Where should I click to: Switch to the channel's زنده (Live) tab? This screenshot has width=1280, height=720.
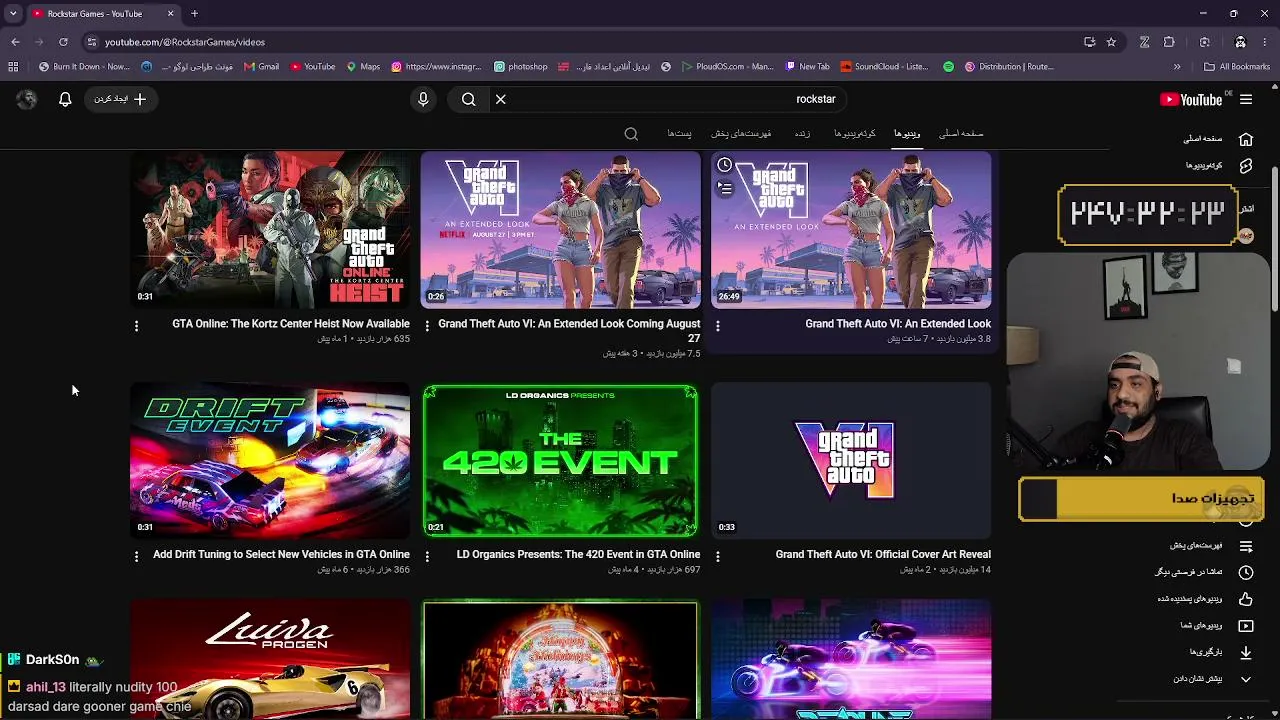click(x=802, y=134)
